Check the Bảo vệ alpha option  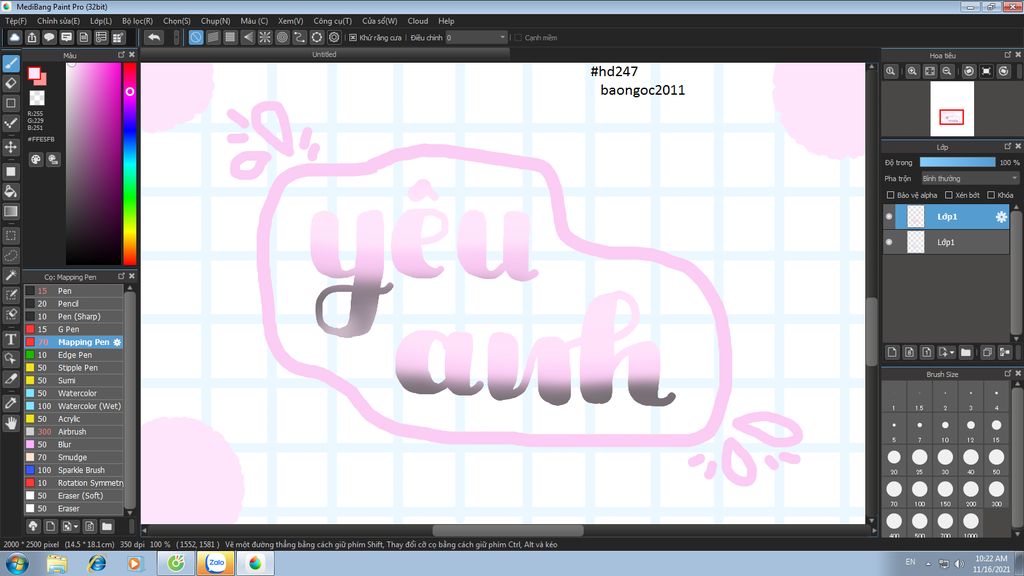point(890,195)
